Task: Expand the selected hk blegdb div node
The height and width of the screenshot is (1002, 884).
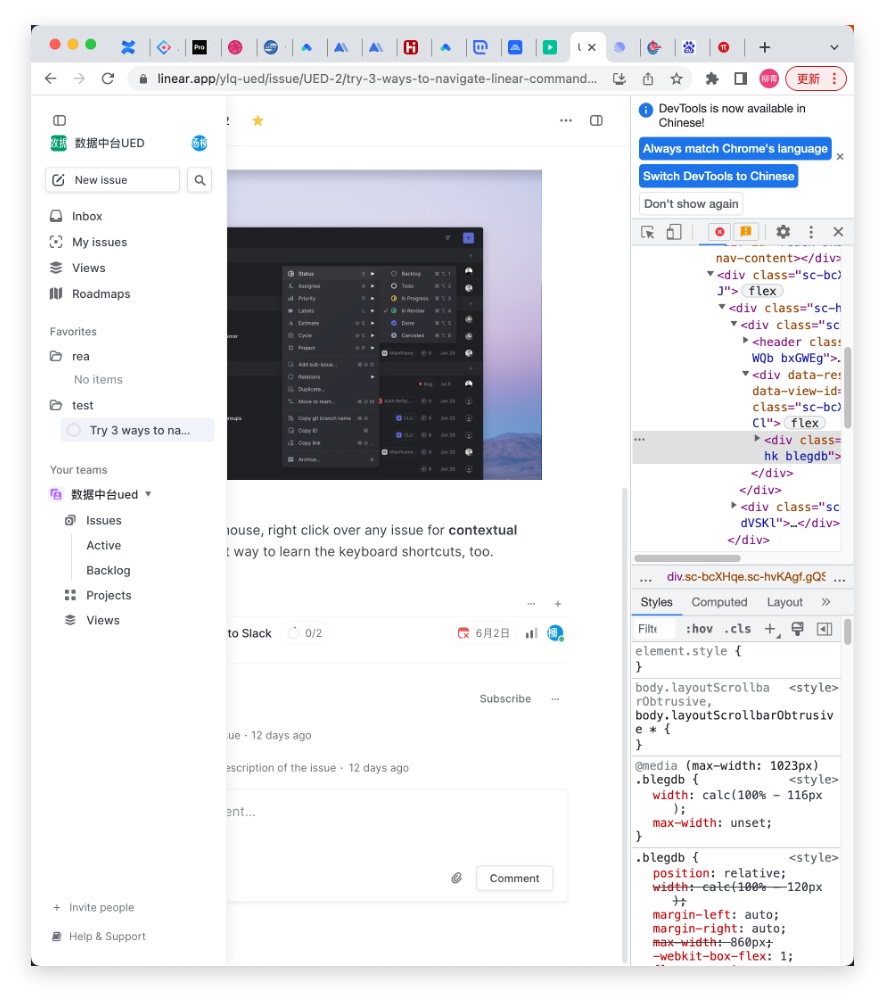Action: [757, 438]
